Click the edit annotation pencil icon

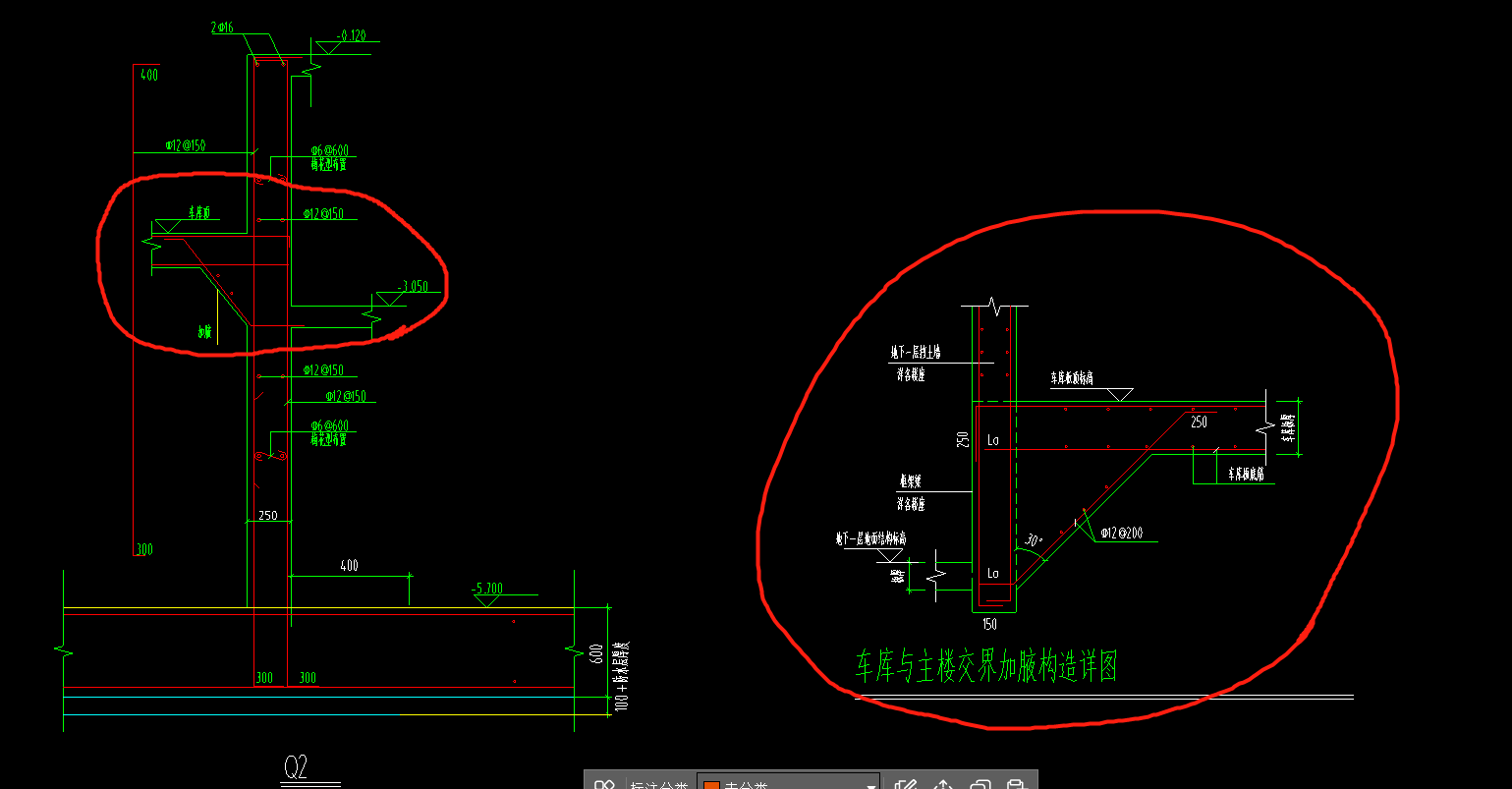pyautogui.click(x=906, y=784)
